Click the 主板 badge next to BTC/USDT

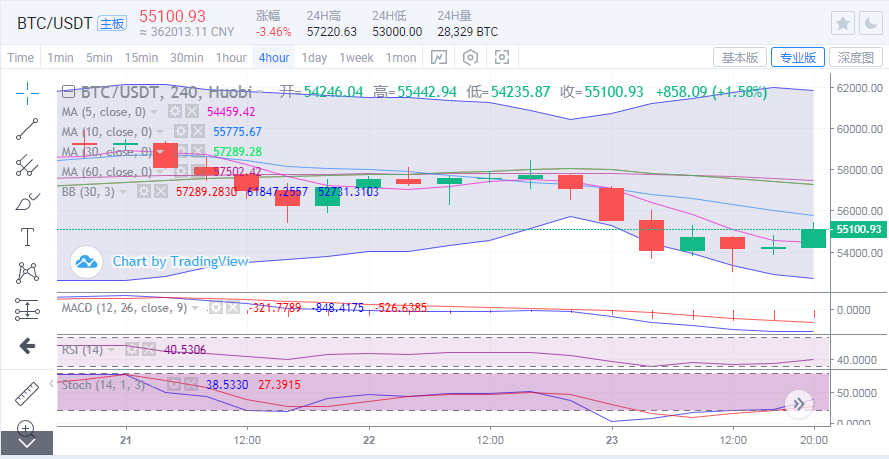coord(113,23)
